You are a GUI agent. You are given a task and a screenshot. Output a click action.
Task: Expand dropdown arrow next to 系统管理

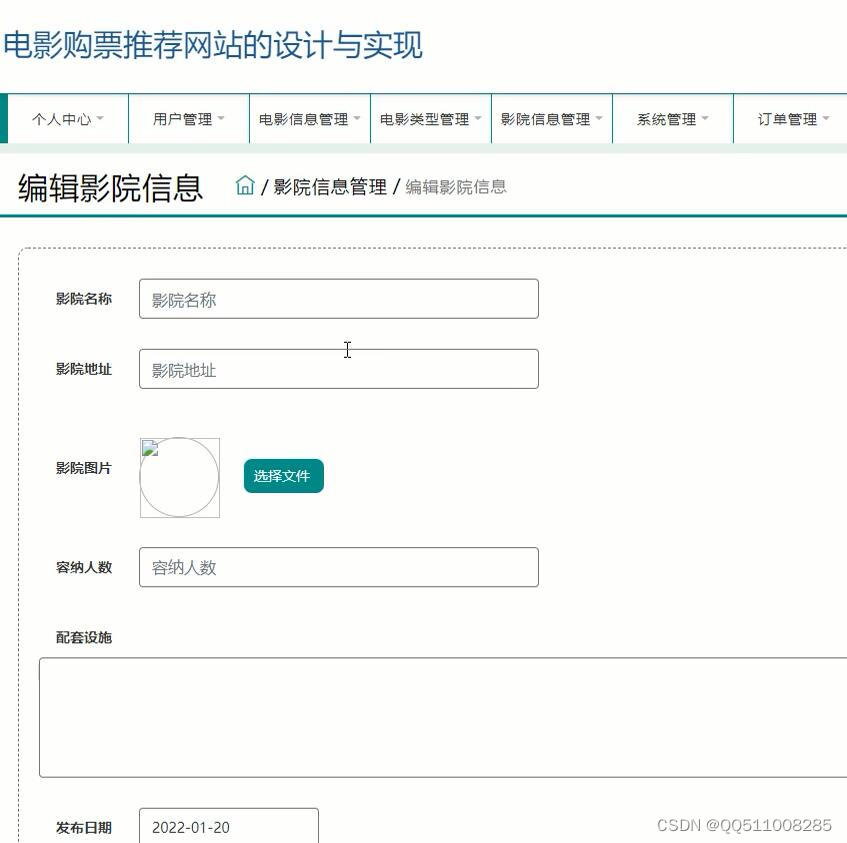click(705, 118)
